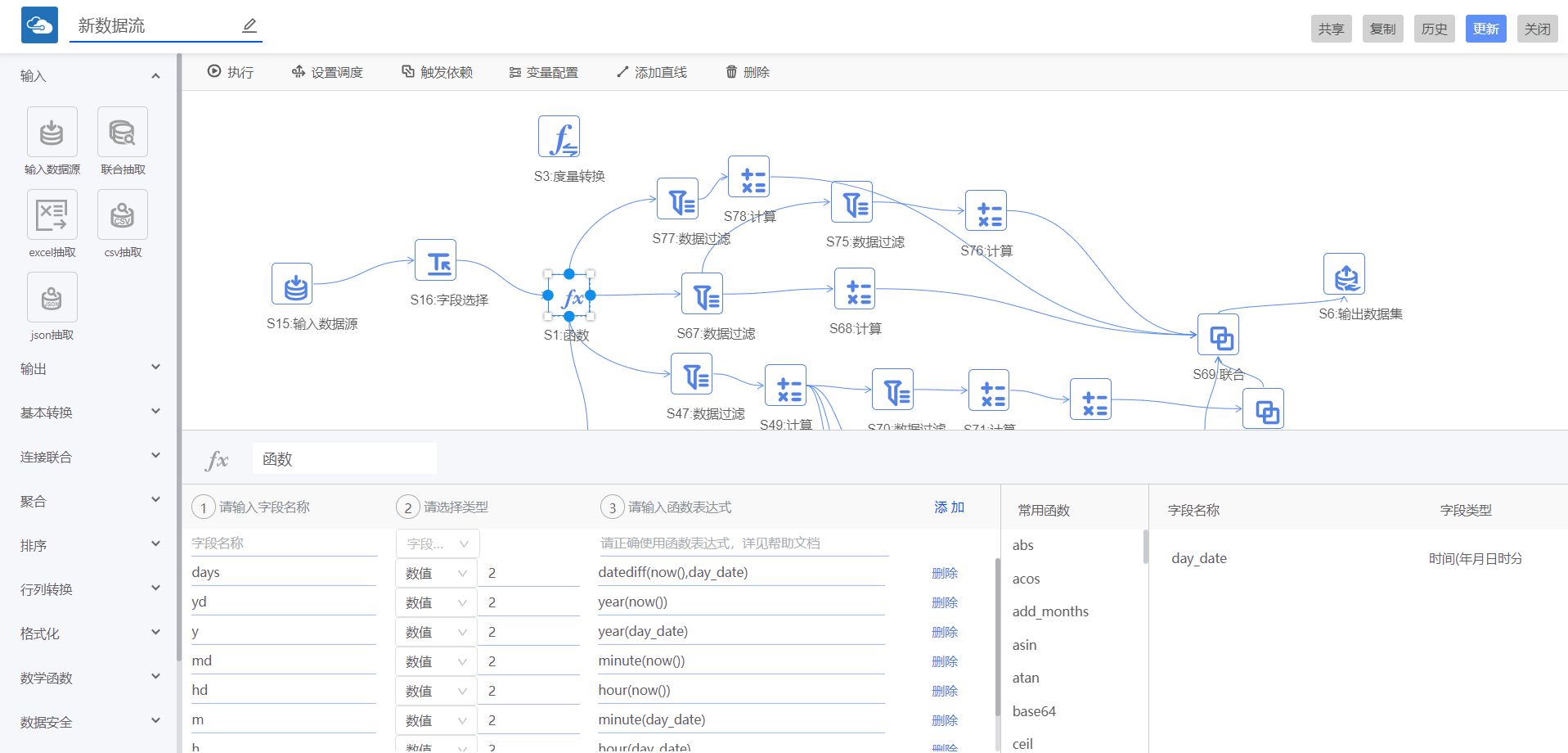Expand the 数据安全 section
This screenshot has height=753, width=1568.
click(155, 721)
